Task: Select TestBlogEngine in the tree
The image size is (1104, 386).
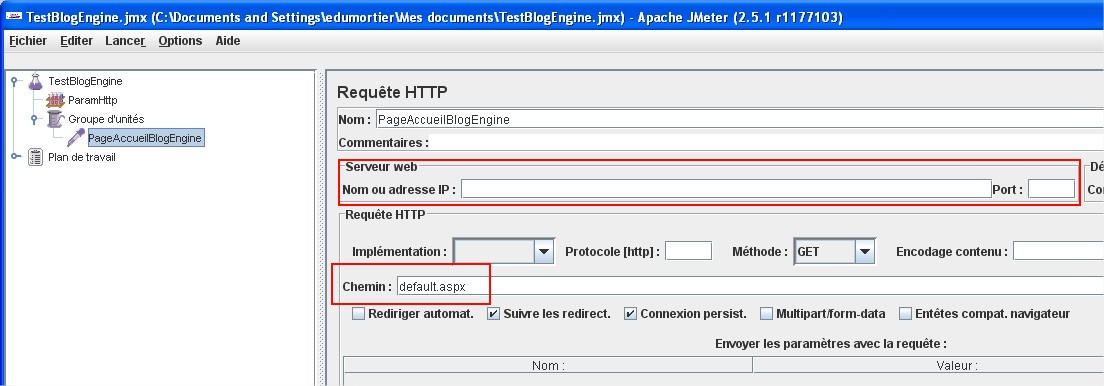Action: pyautogui.click(x=85, y=82)
